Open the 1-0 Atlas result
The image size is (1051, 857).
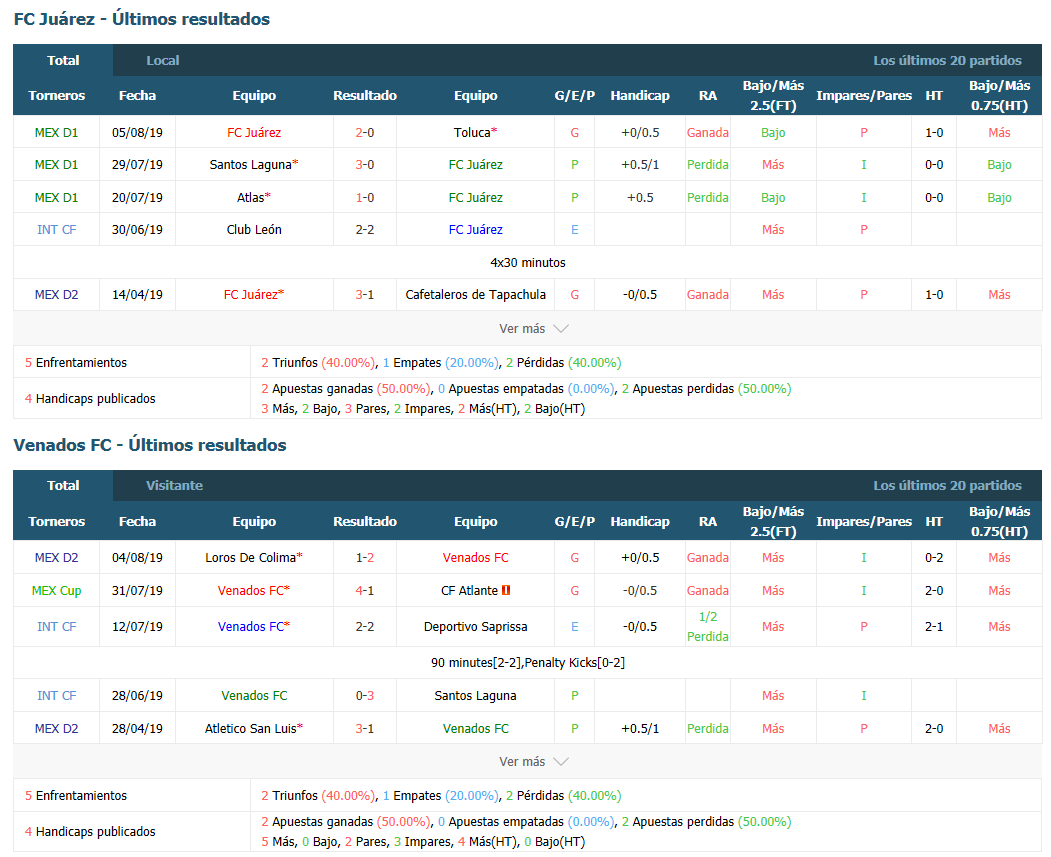pos(365,198)
